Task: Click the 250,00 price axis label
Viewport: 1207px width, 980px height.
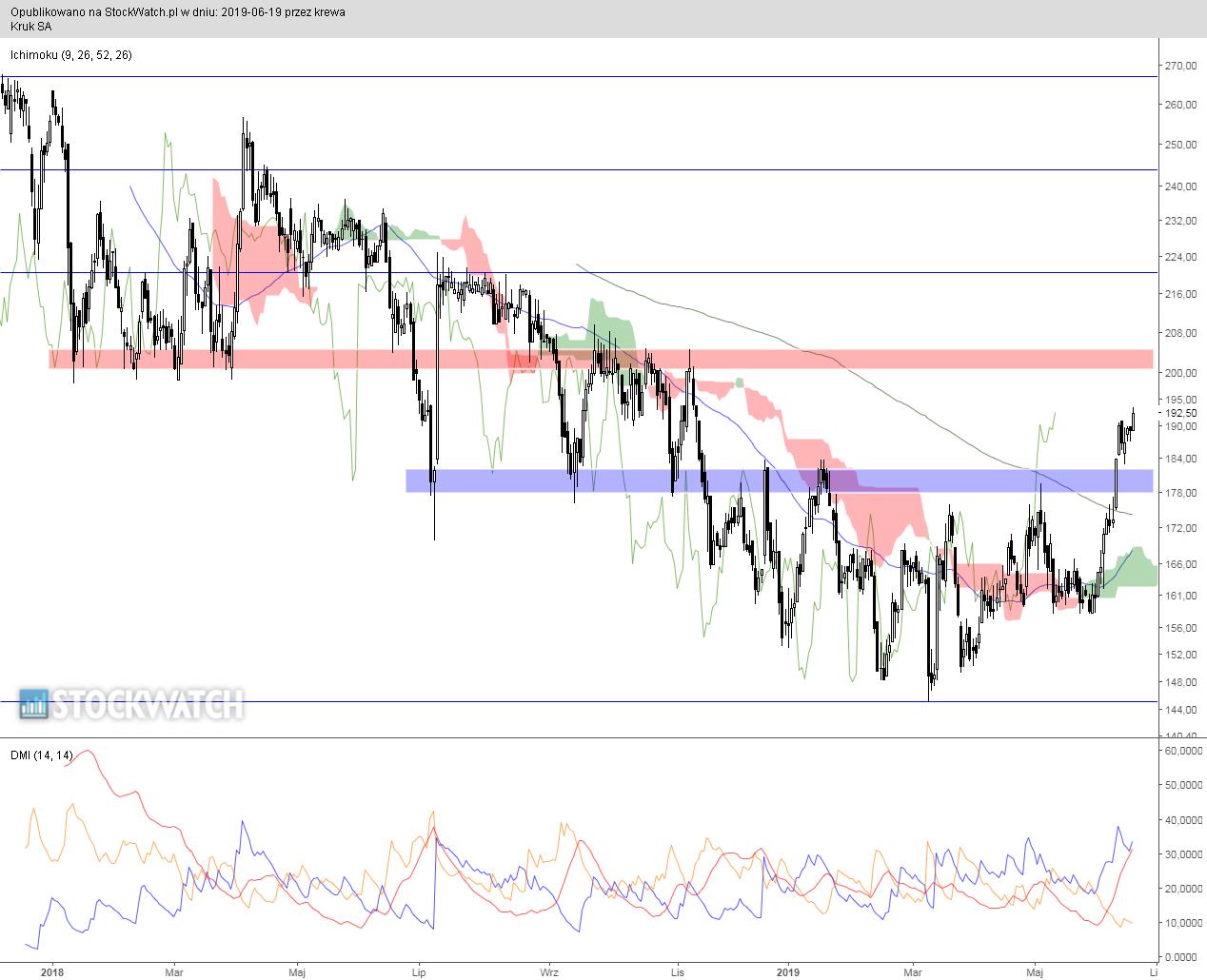Action: click(x=1181, y=145)
